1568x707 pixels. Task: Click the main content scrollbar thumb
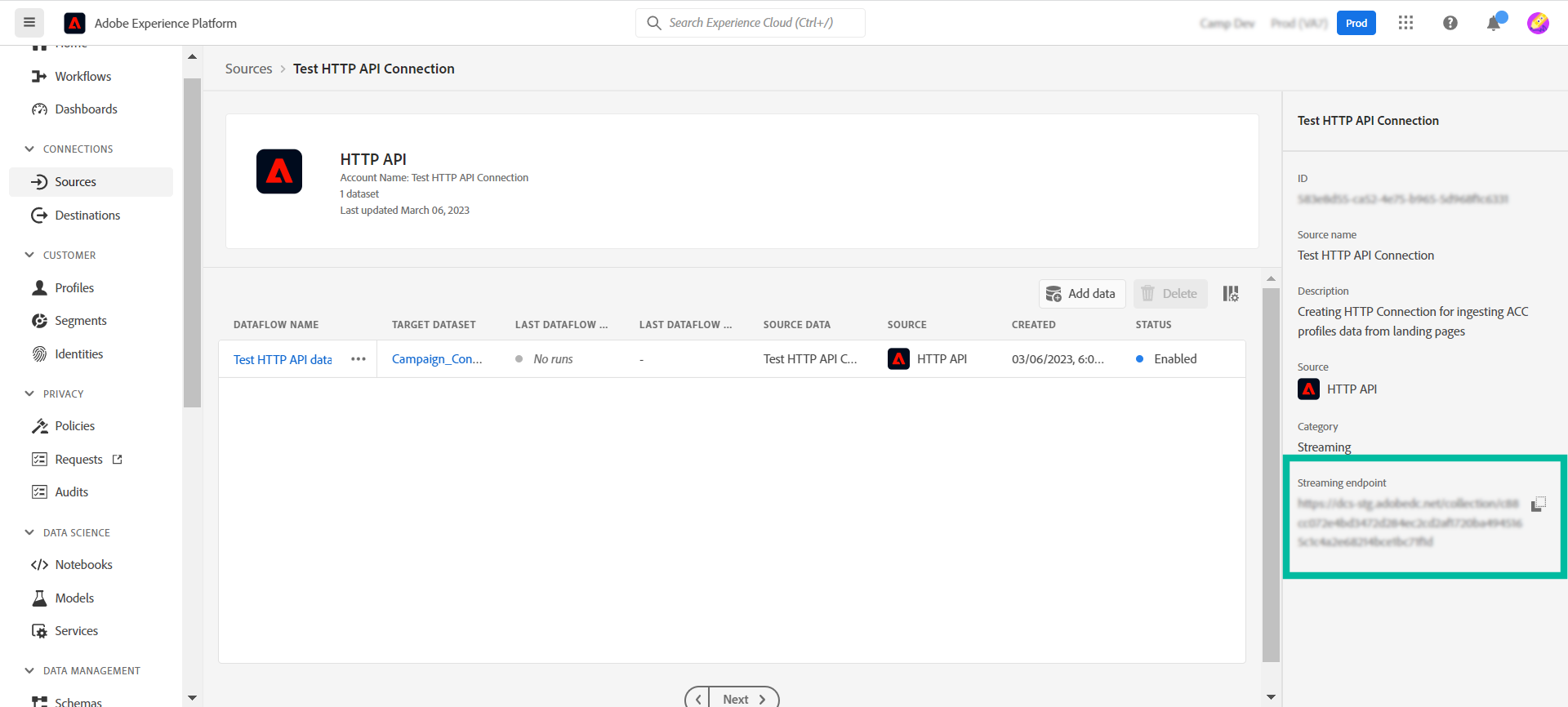(1271, 474)
